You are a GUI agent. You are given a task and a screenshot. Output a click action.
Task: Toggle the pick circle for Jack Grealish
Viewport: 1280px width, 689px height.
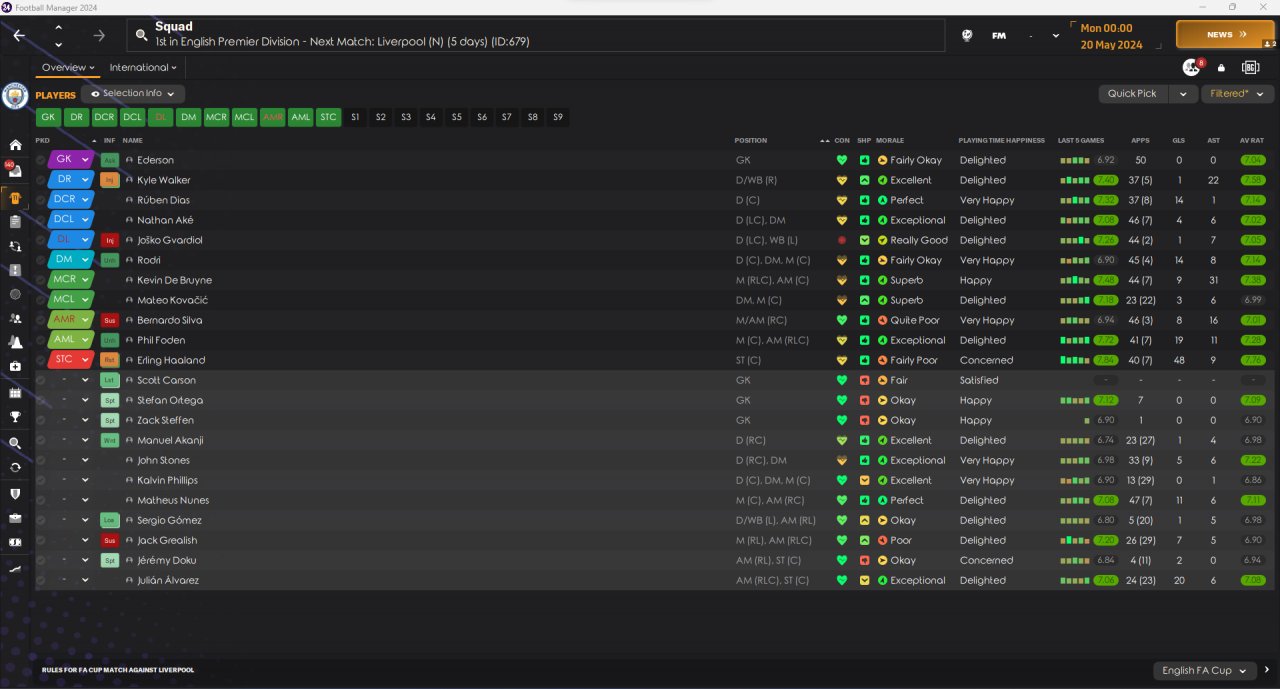(41, 540)
